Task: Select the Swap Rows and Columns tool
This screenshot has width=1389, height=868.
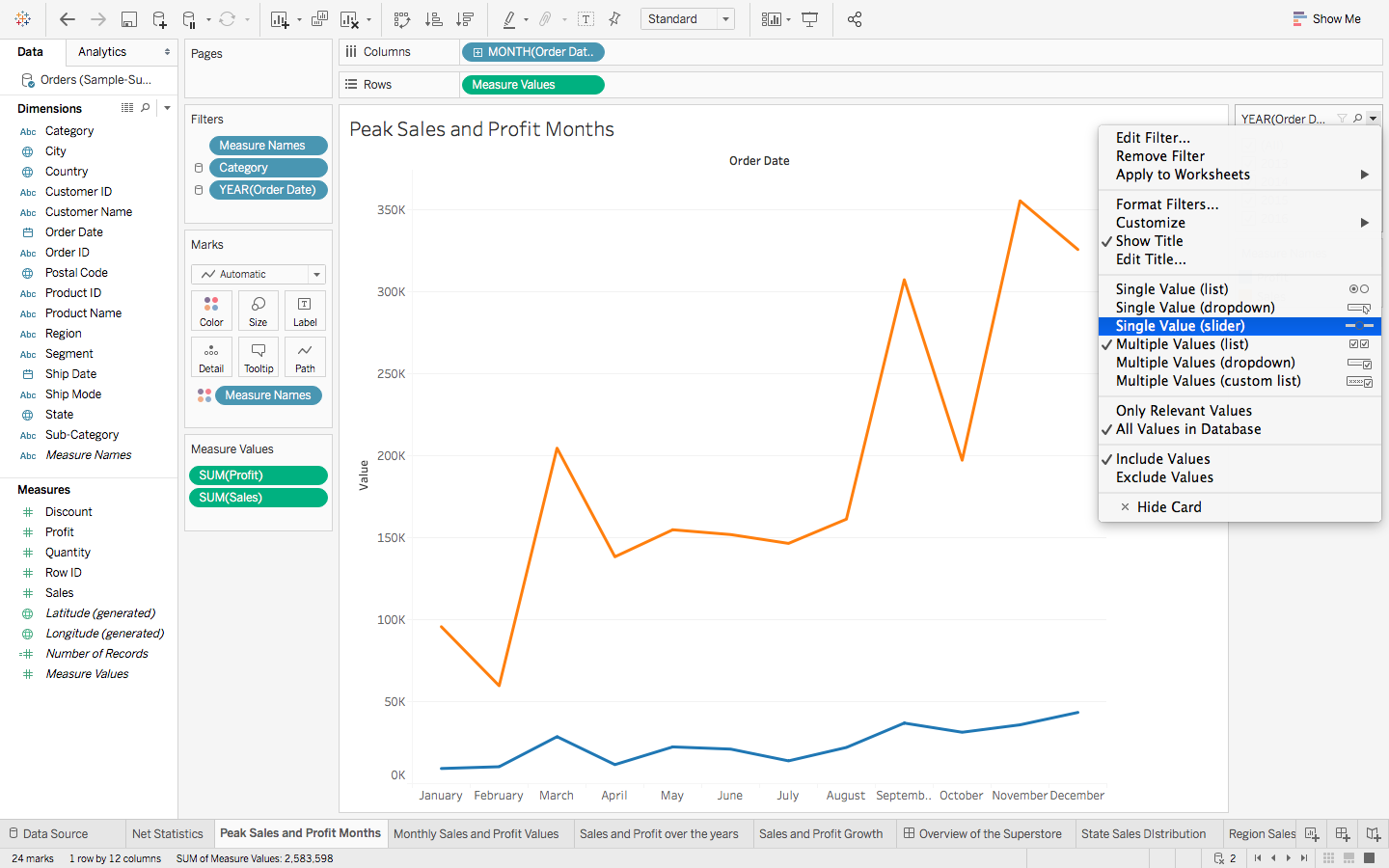Action: [x=402, y=18]
